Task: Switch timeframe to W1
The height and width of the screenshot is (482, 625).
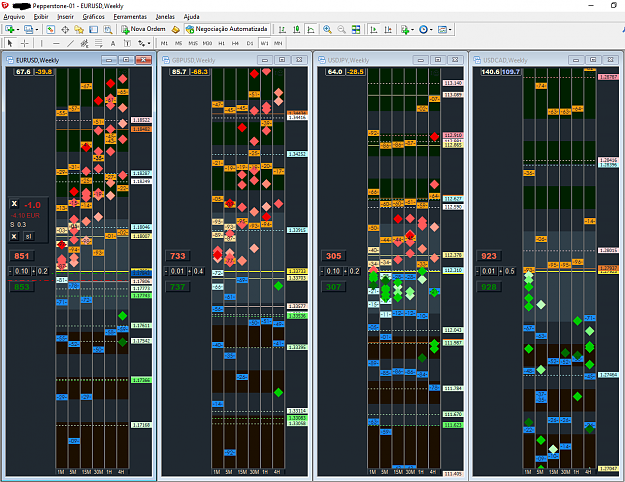Action: pos(264,43)
